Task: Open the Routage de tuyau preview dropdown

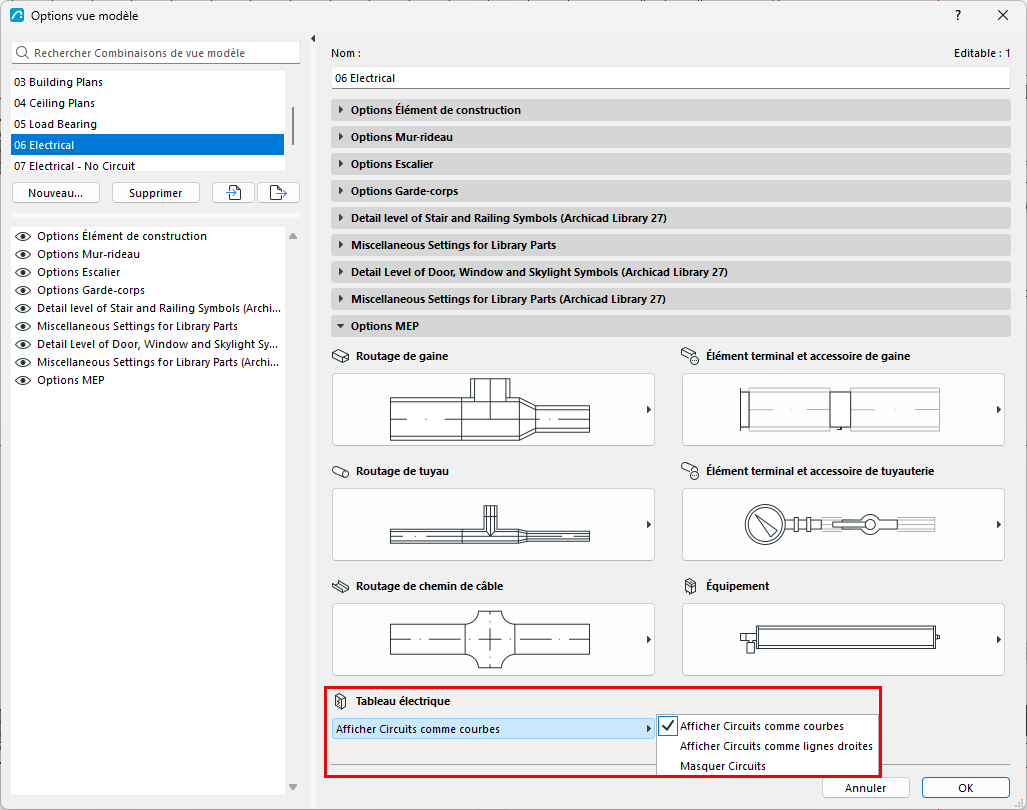Action: pyautogui.click(x=493, y=525)
